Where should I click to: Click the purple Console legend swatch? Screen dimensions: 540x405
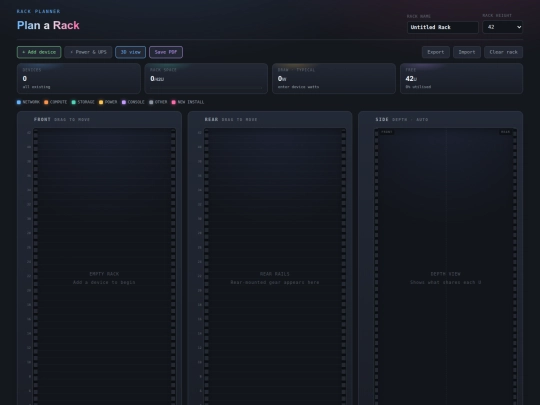(x=124, y=102)
